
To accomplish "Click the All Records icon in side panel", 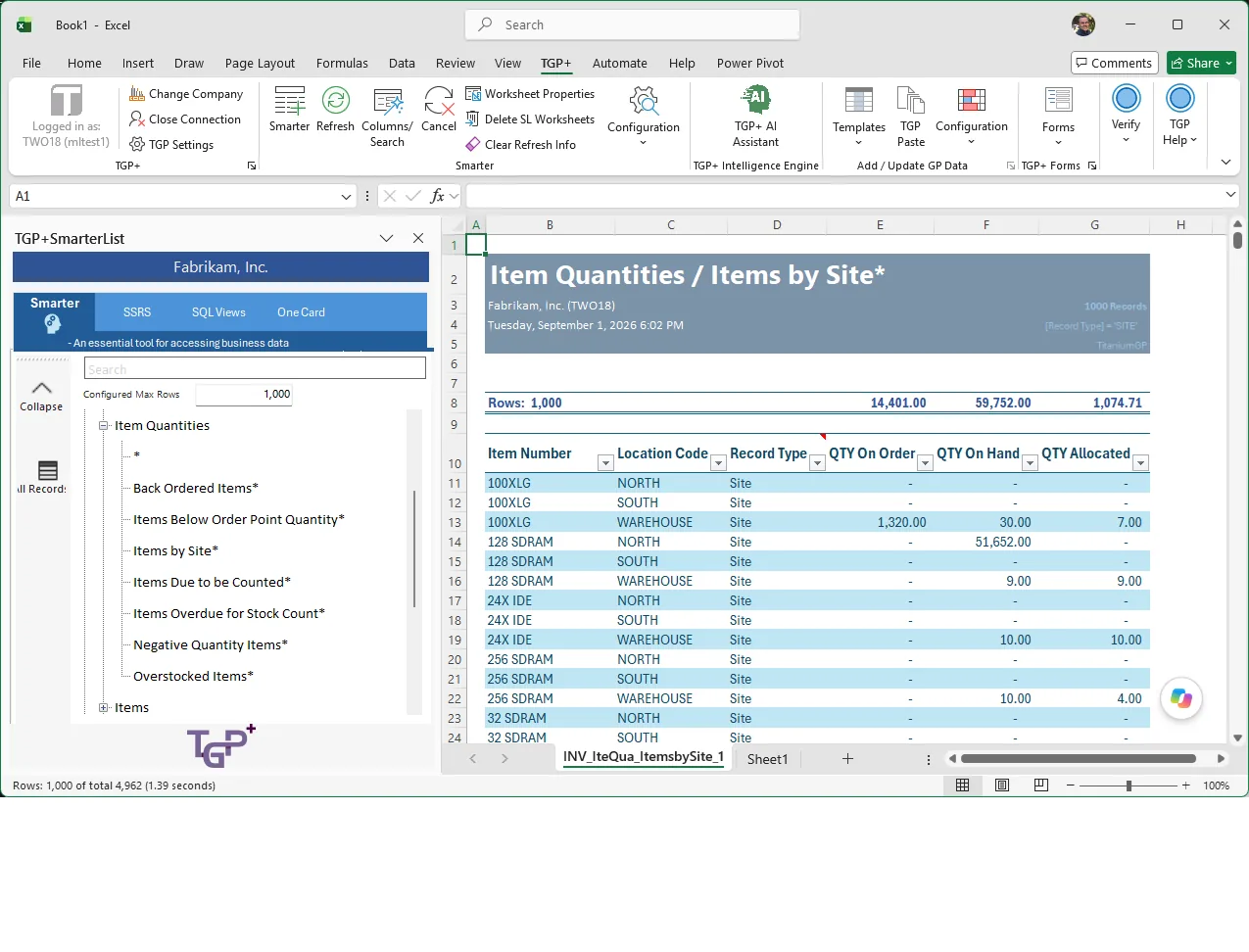I will tap(48, 471).
